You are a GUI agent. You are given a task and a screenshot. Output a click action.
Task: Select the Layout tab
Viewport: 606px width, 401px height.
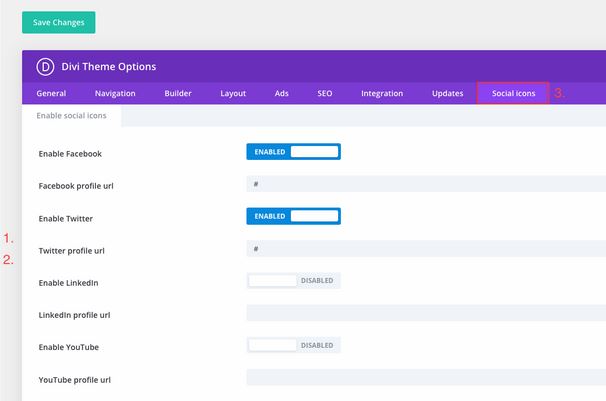click(233, 93)
